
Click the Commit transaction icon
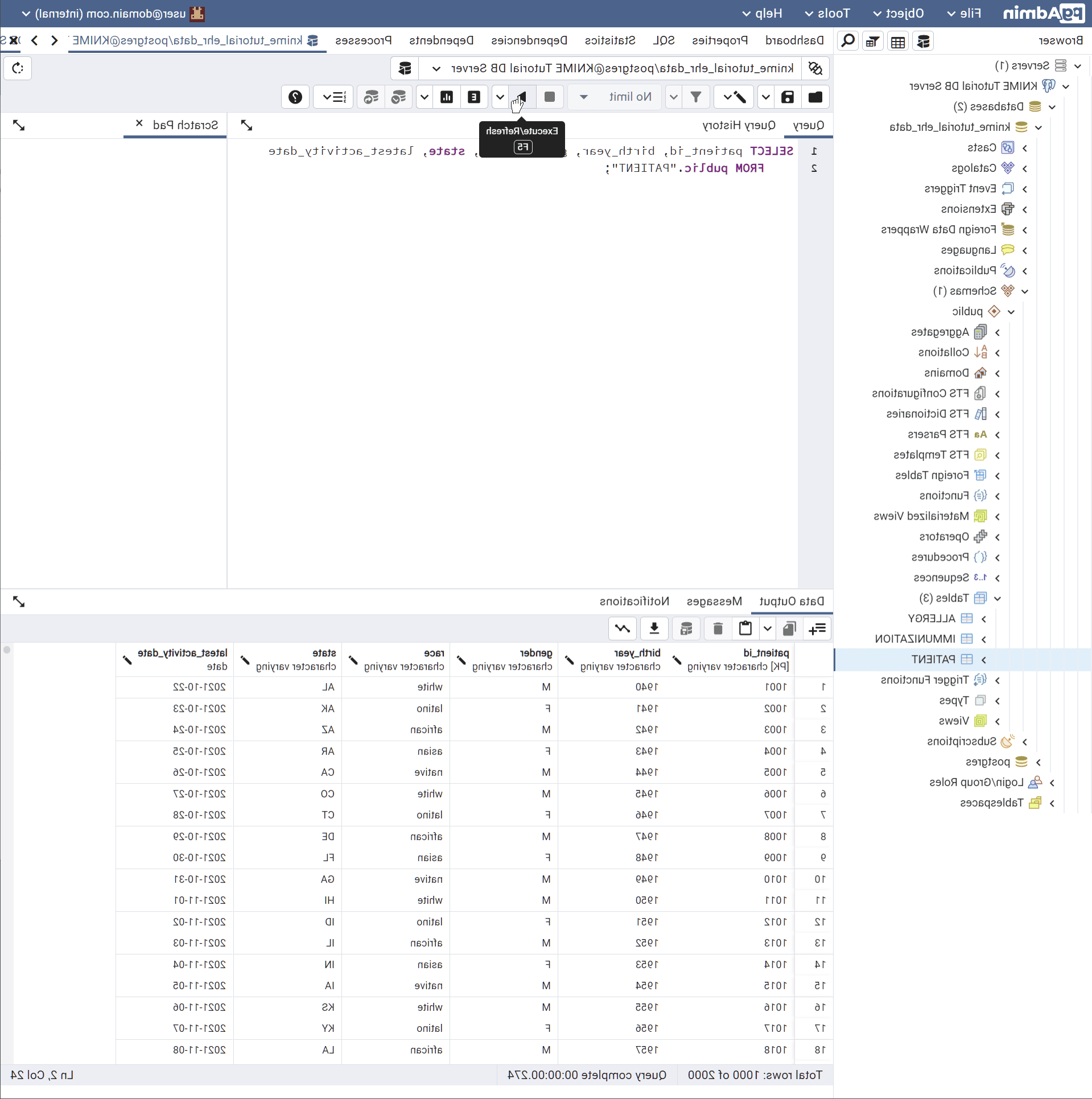click(x=398, y=97)
